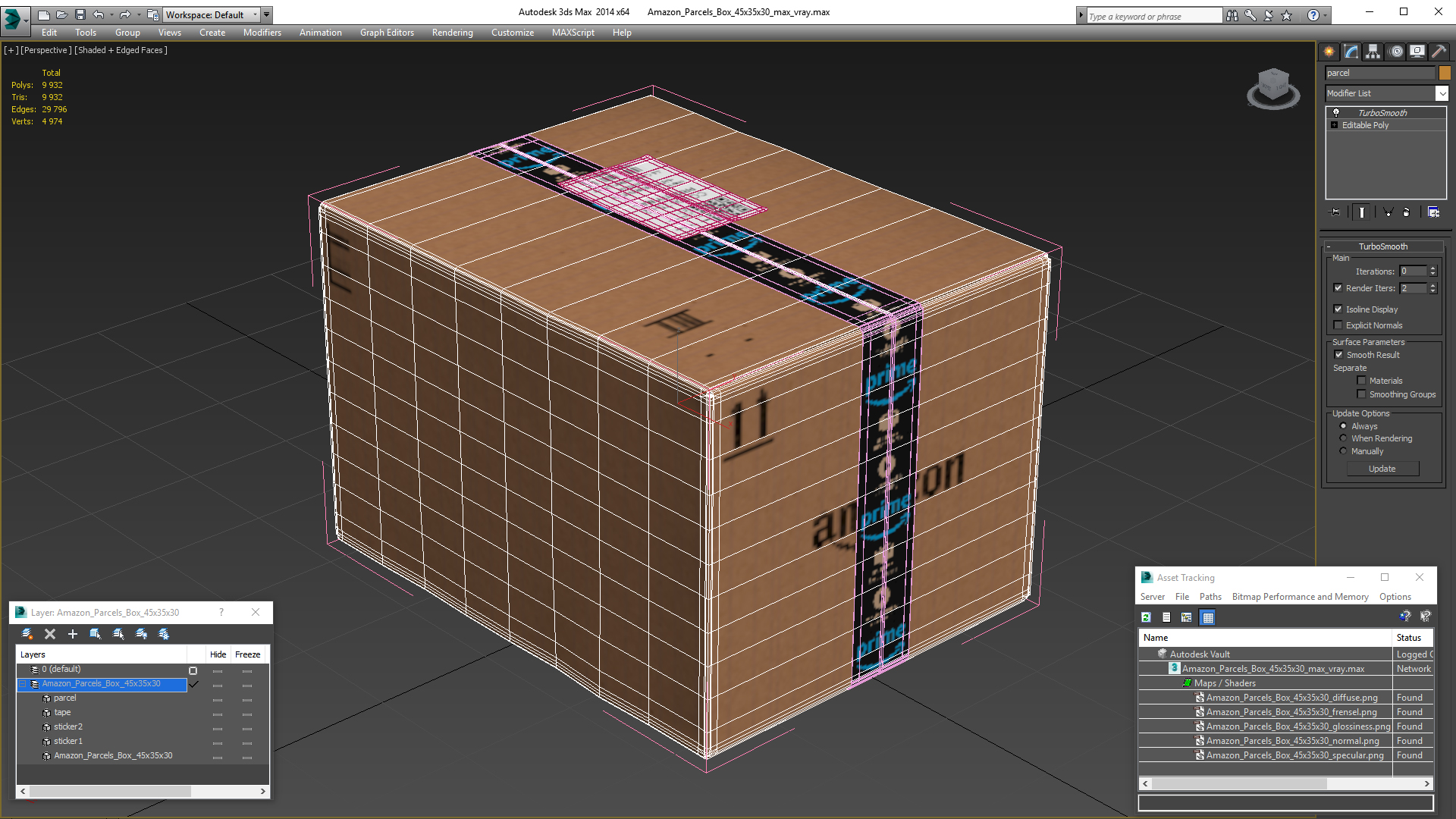Screen dimensions: 1456x819
Task: Toggle the Isoline Display checkbox
Action: coord(1338,309)
